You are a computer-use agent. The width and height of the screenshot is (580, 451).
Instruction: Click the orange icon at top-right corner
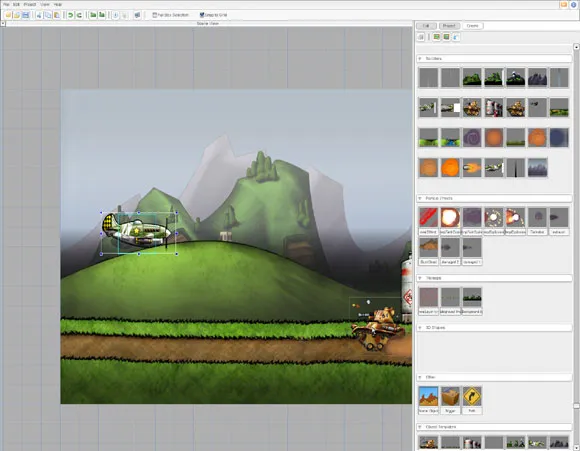pyautogui.click(x=564, y=4)
